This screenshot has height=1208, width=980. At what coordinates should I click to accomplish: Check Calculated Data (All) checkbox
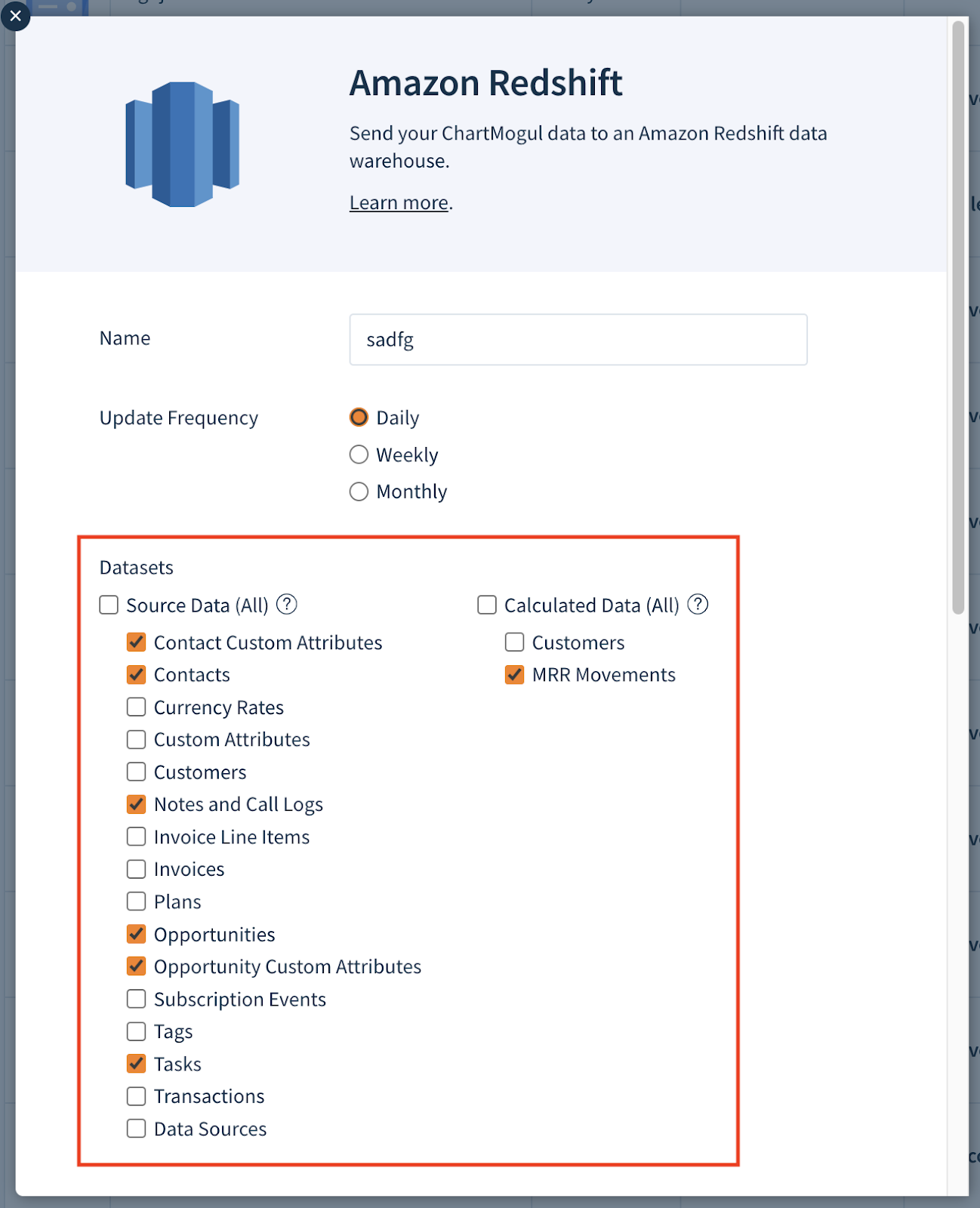pyautogui.click(x=487, y=606)
